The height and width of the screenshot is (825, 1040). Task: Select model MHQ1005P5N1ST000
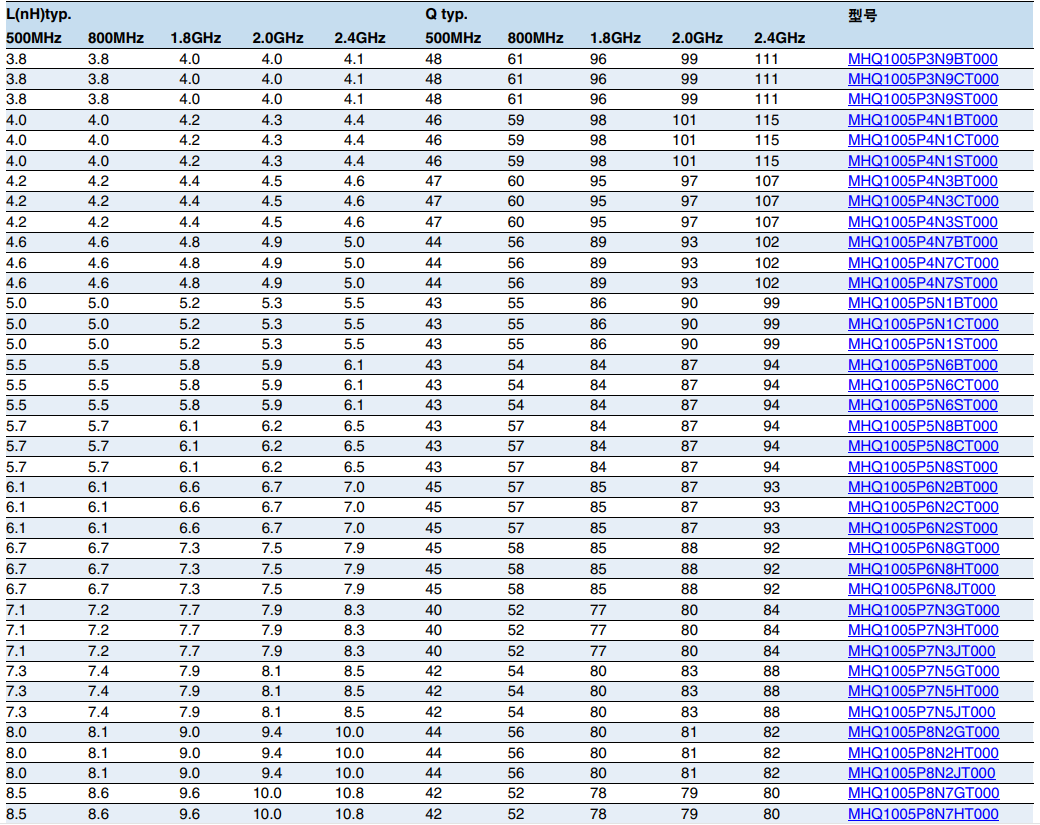[923, 344]
